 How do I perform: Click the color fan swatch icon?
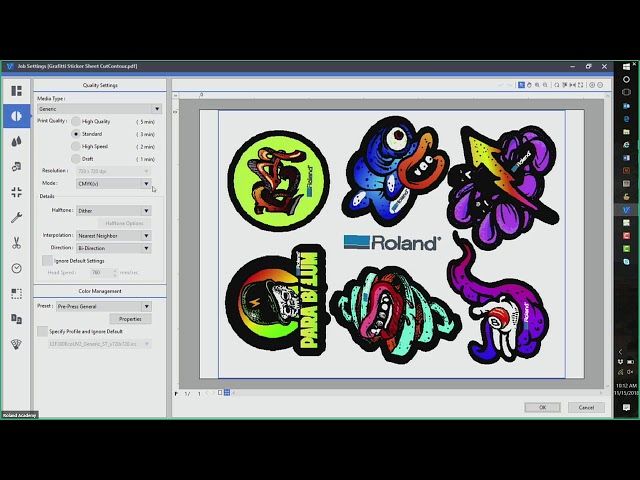[x=16, y=344]
